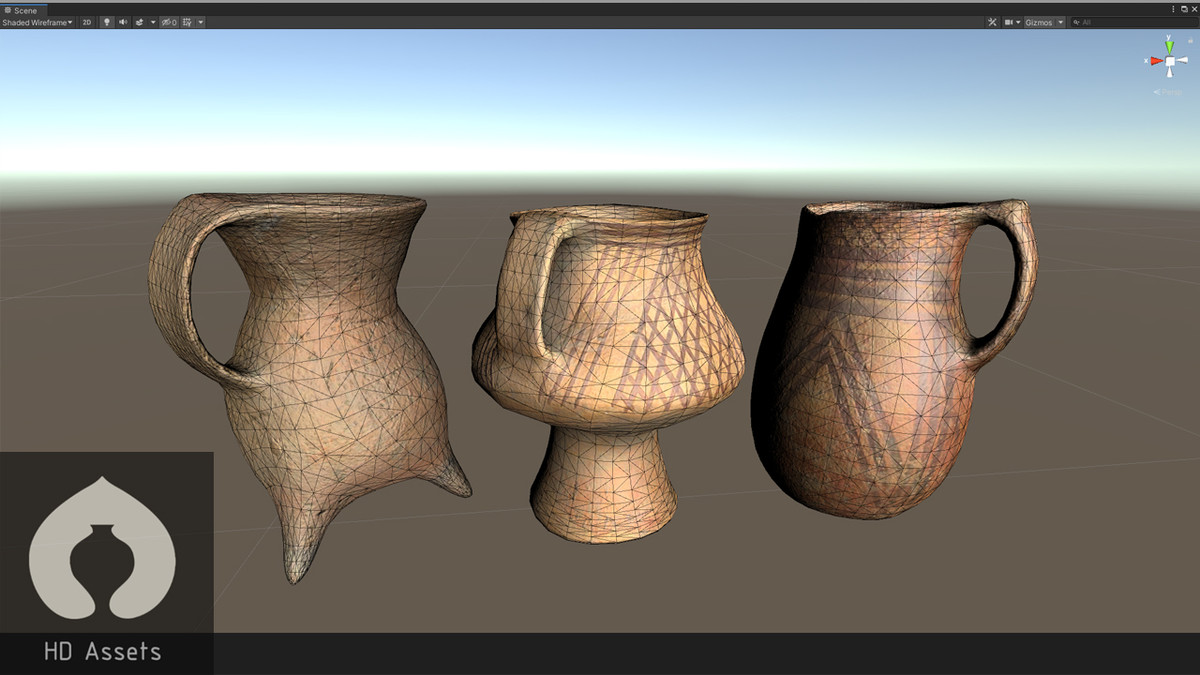1200x675 pixels.
Task: Click the center cube of the orientation gizmo
Action: tap(1170, 61)
